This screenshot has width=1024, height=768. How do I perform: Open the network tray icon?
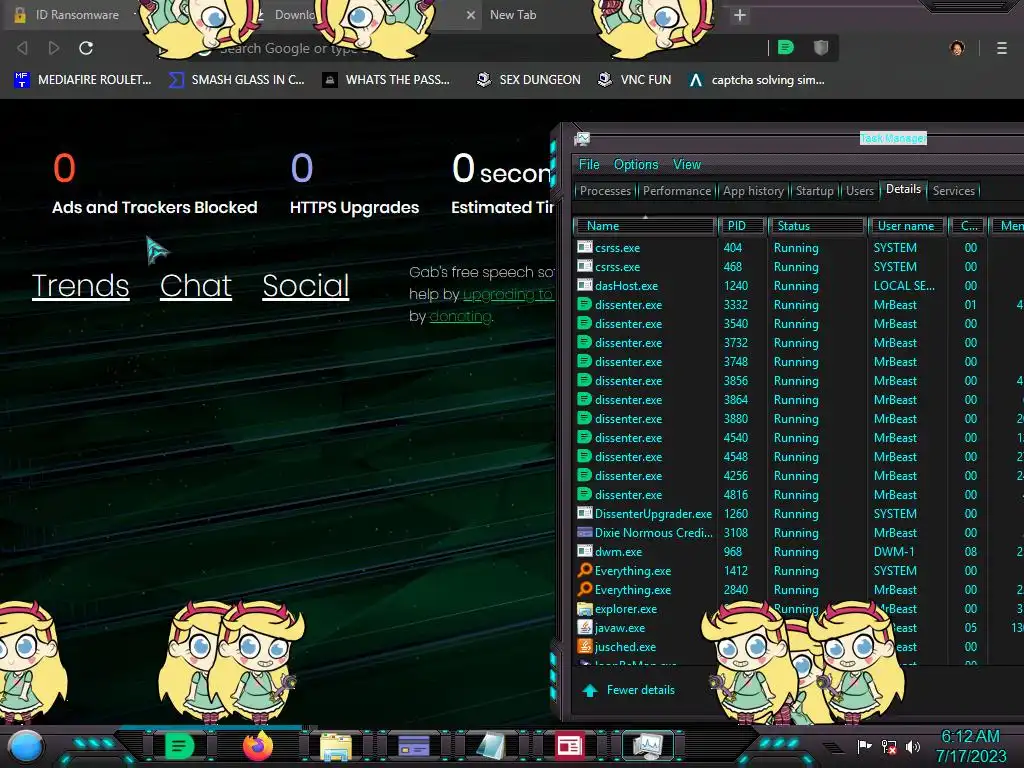pos(889,746)
